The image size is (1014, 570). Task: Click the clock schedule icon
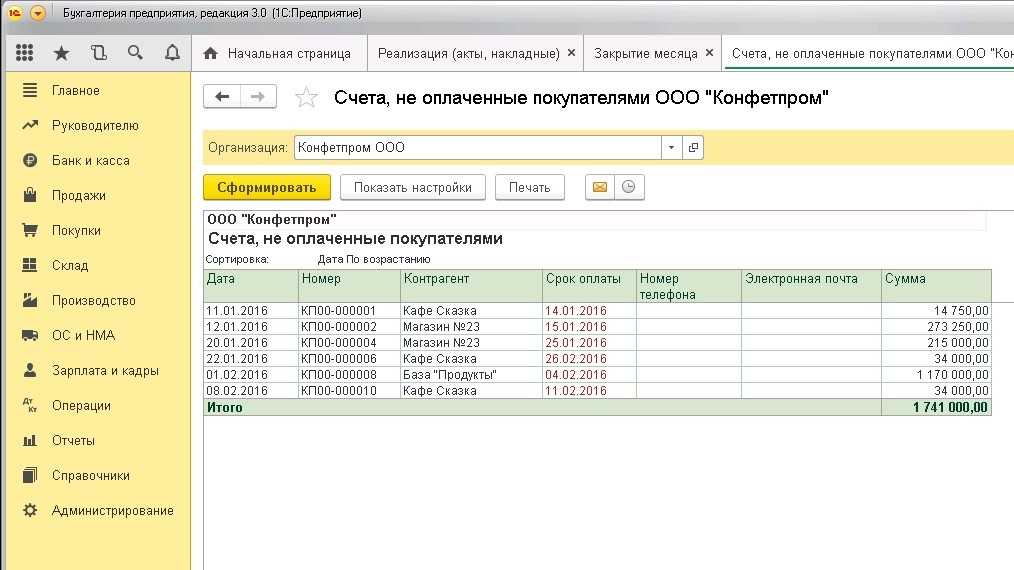pos(629,187)
